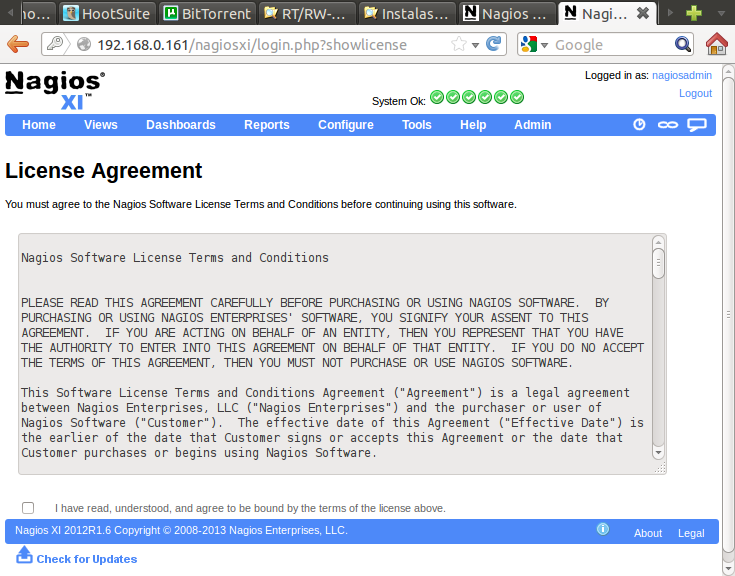735x576 pixels.
Task: Click the URL address field
Action: tap(272, 45)
